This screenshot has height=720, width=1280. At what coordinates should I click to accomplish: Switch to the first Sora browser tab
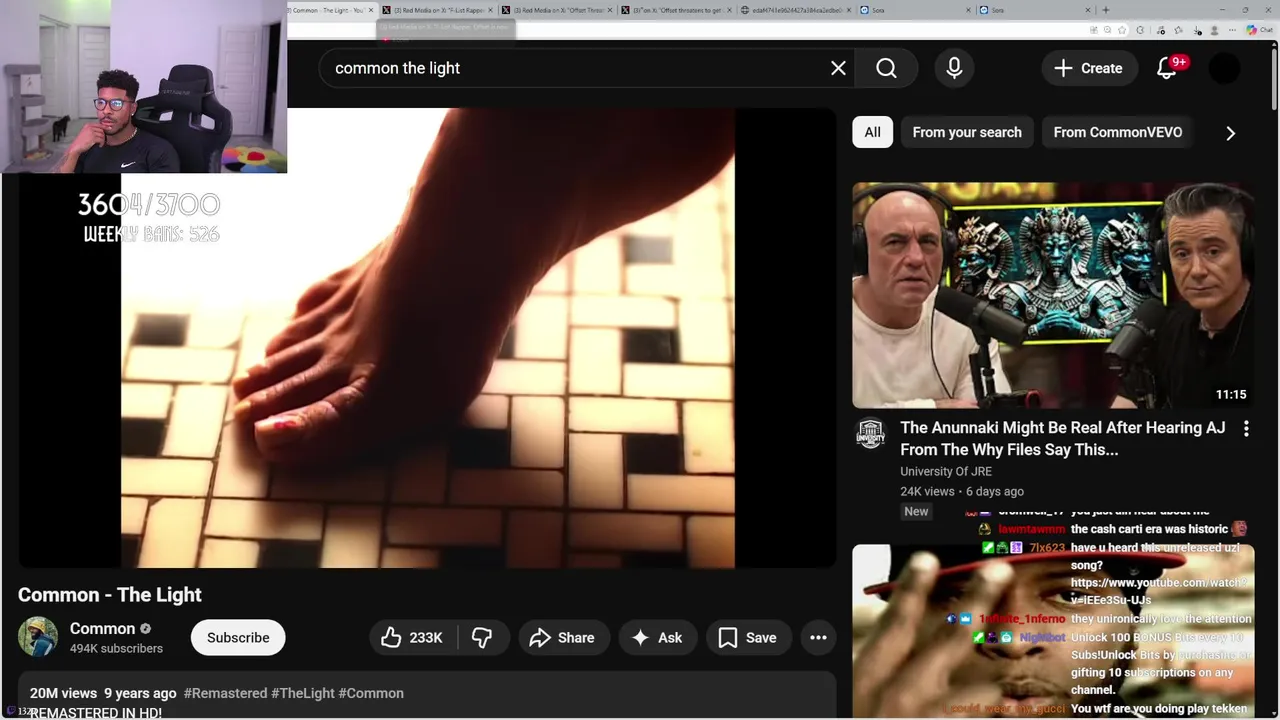tap(915, 10)
